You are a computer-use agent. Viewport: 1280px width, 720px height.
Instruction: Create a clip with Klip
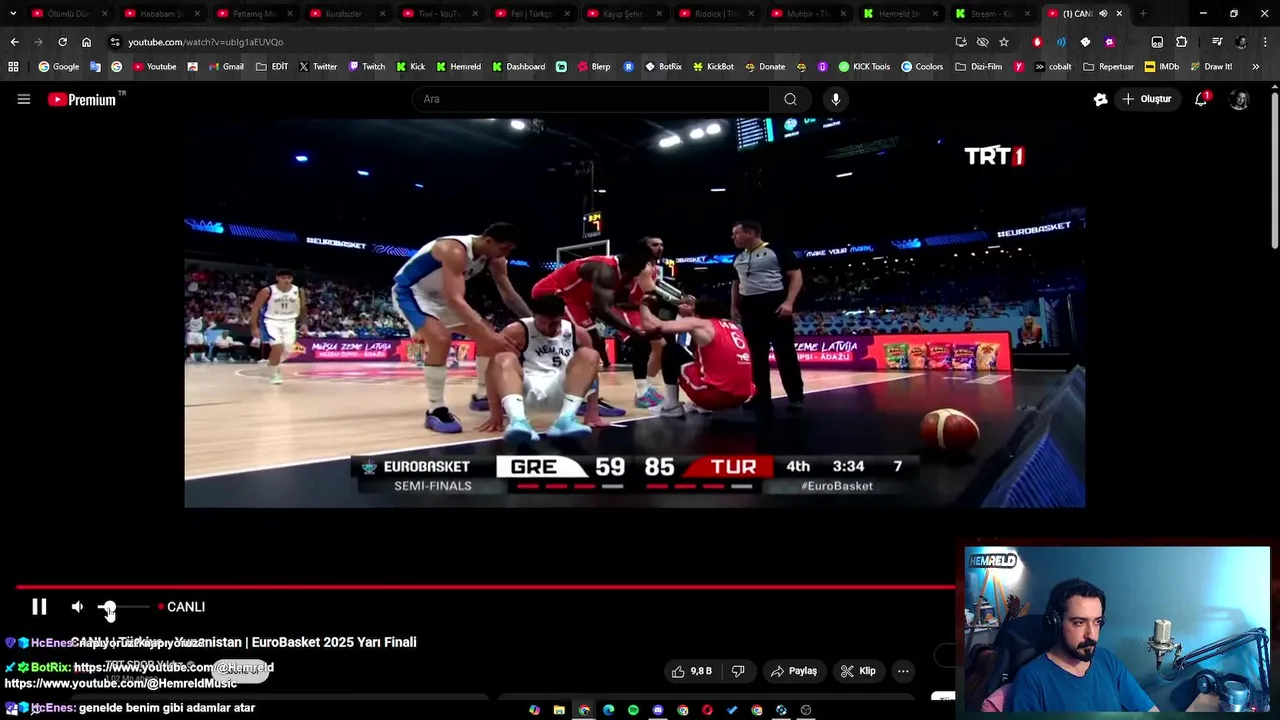click(858, 671)
